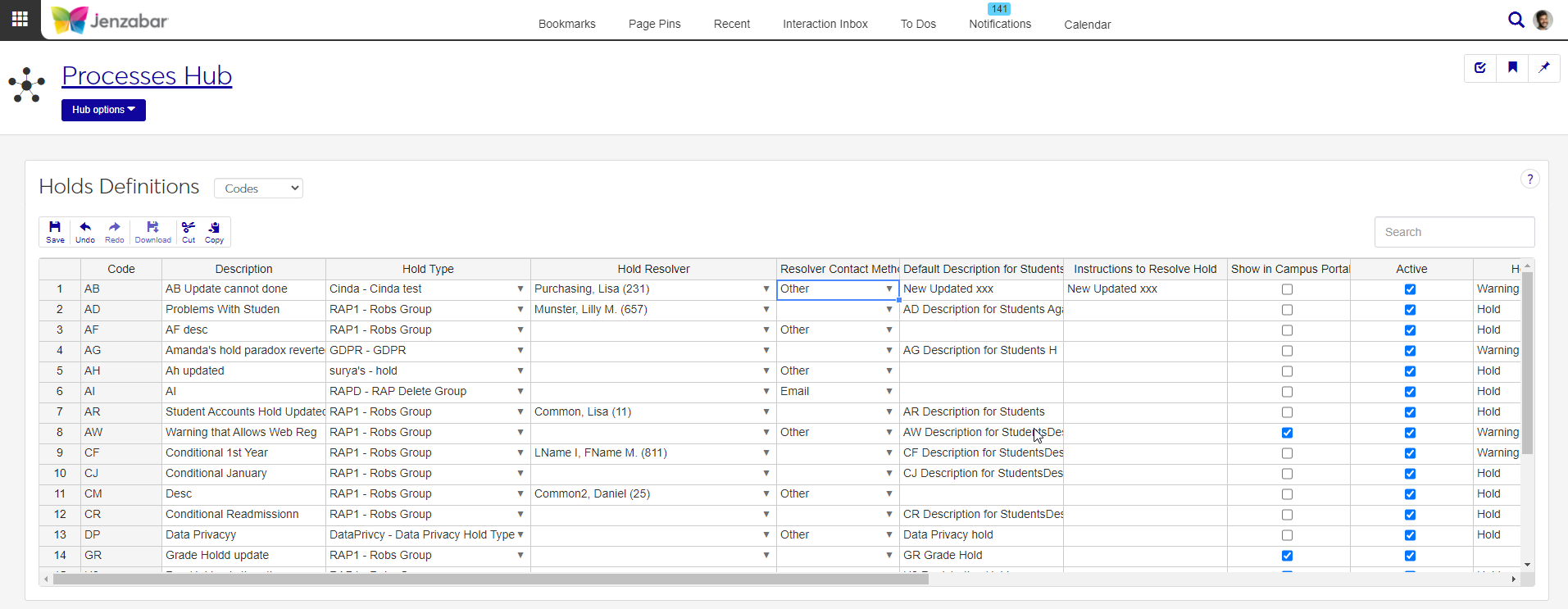
Task: Click the horizontal scrollbar under the grid
Action: [490, 579]
